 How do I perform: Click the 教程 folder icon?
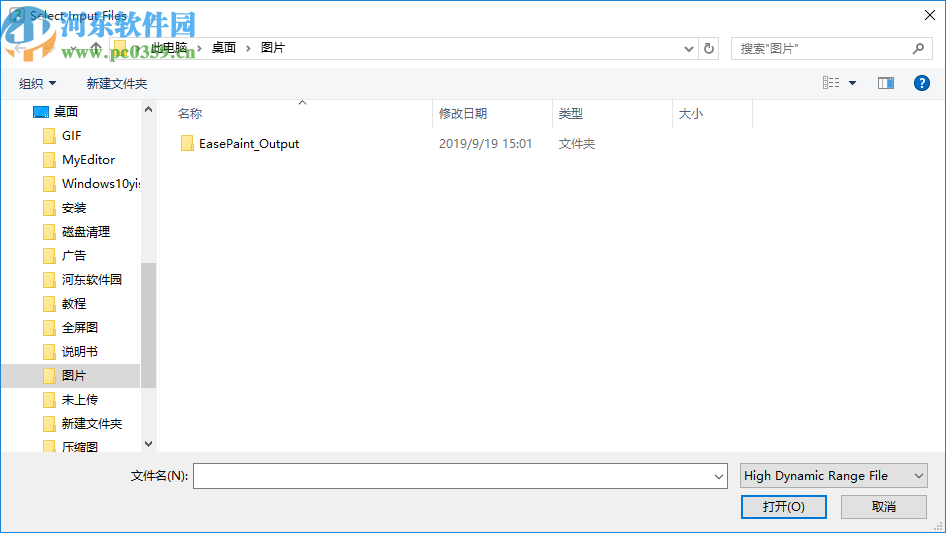(x=49, y=304)
